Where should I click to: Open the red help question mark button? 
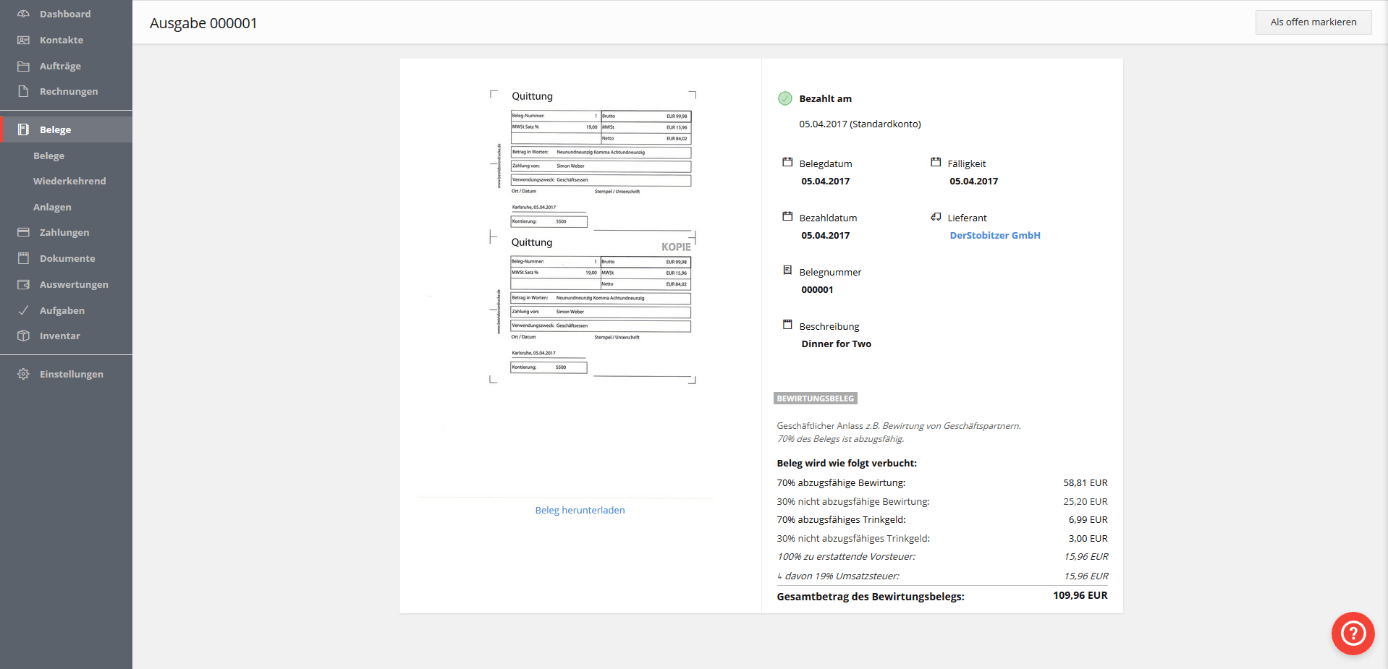click(x=1353, y=633)
